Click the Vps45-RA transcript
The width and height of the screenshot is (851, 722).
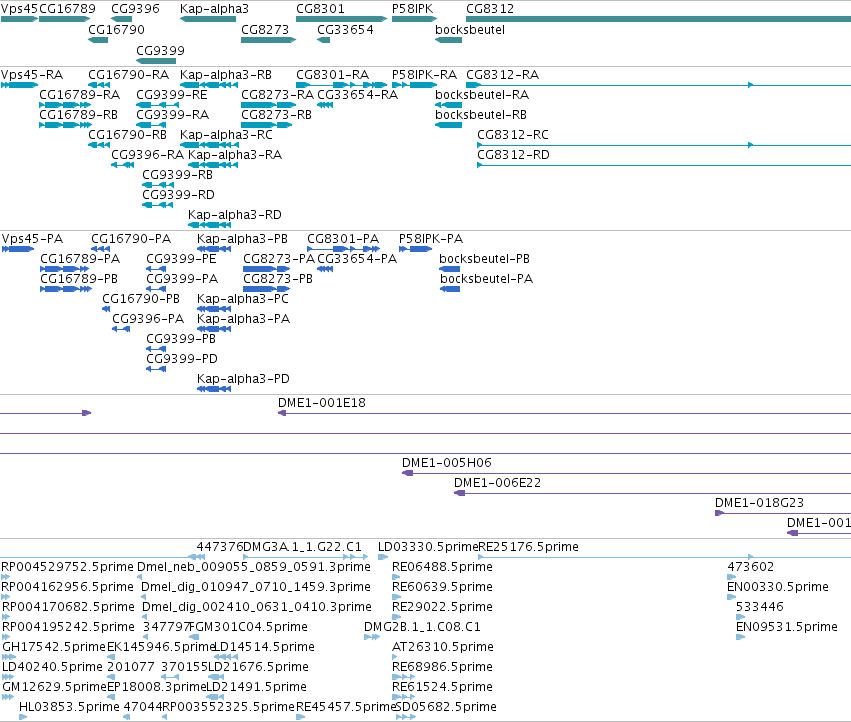point(20,85)
